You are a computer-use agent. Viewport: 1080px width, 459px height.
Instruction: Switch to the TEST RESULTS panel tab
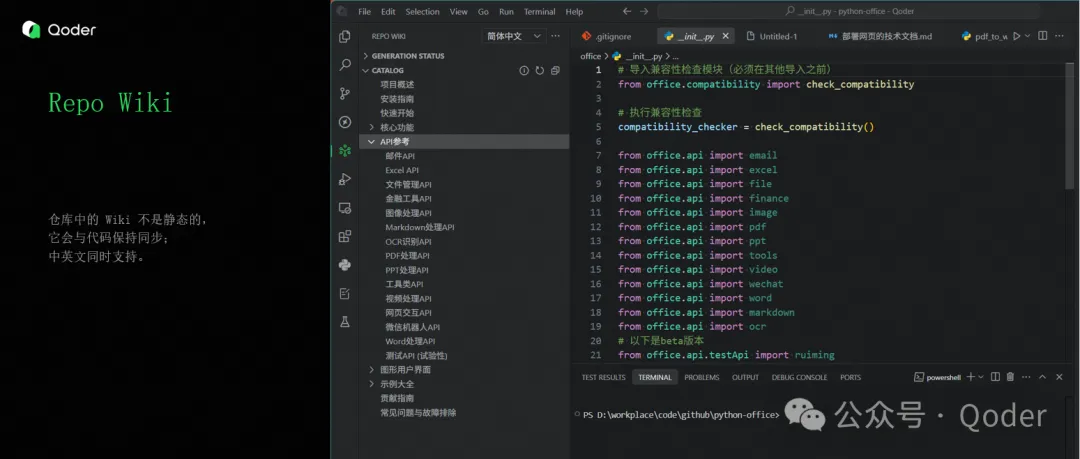(603, 378)
